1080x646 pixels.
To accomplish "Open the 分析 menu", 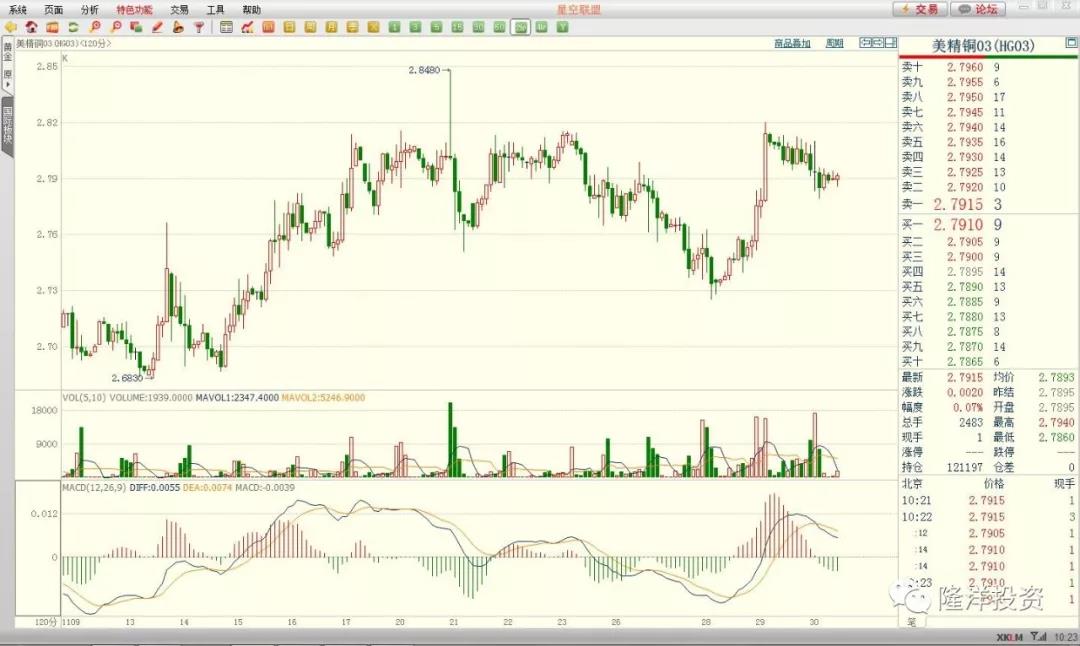I will (90, 10).
